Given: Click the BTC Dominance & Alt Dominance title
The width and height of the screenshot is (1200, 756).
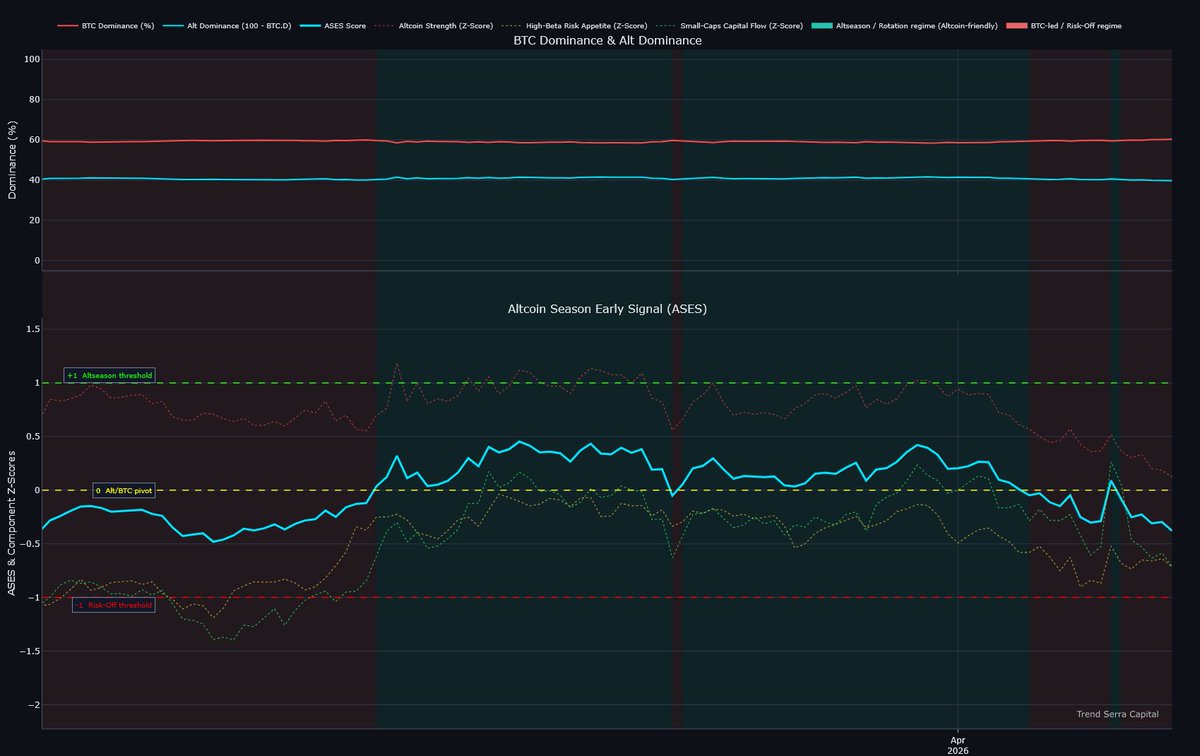Looking at the screenshot, I should pos(607,41).
